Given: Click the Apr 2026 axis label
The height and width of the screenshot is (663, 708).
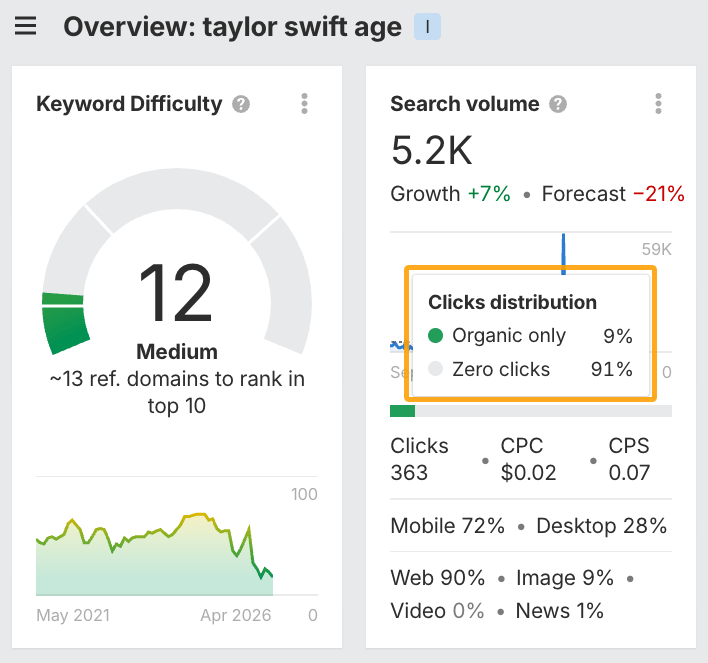Looking at the screenshot, I should click(x=236, y=615).
